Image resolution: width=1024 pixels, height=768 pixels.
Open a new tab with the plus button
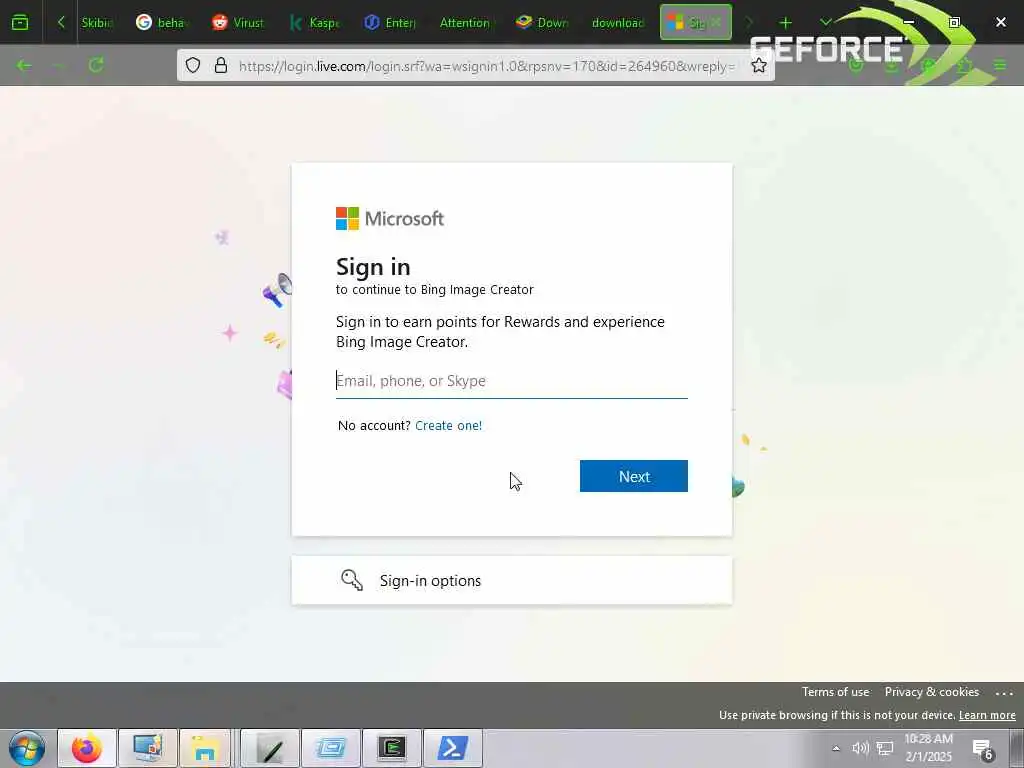tap(786, 23)
